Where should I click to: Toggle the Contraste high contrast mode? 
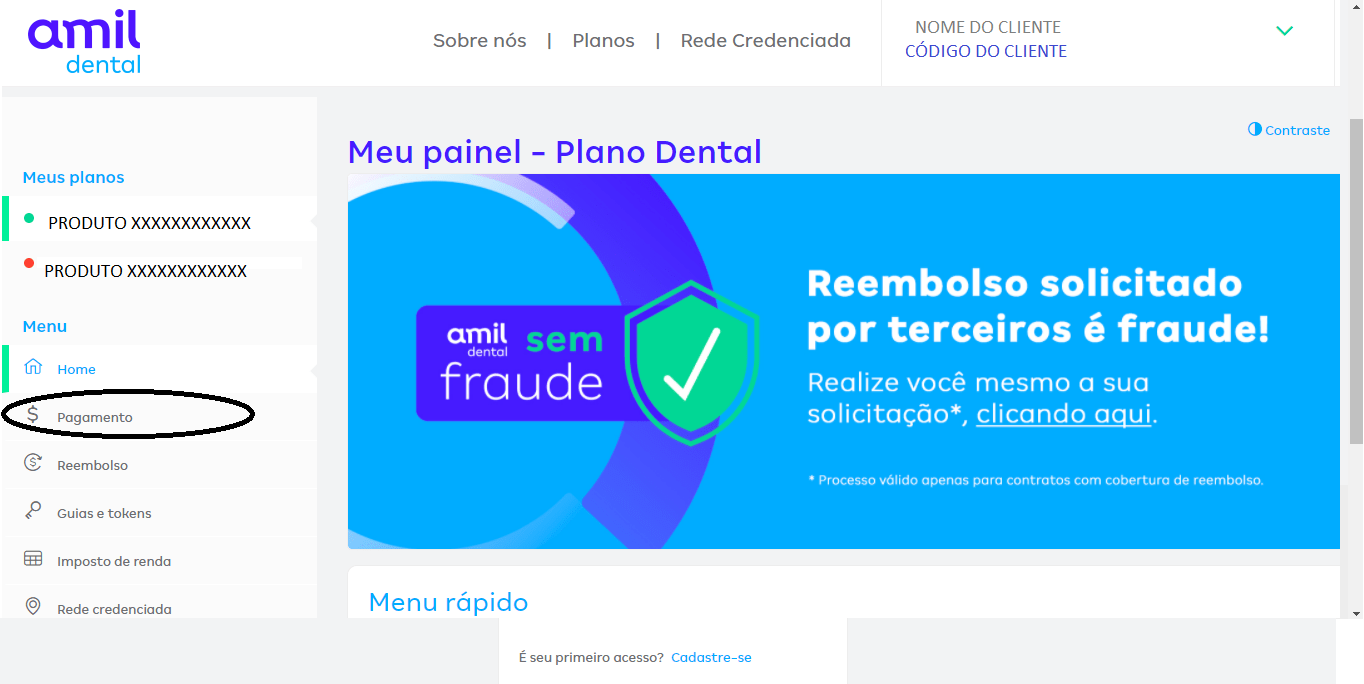click(x=1288, y=130)
